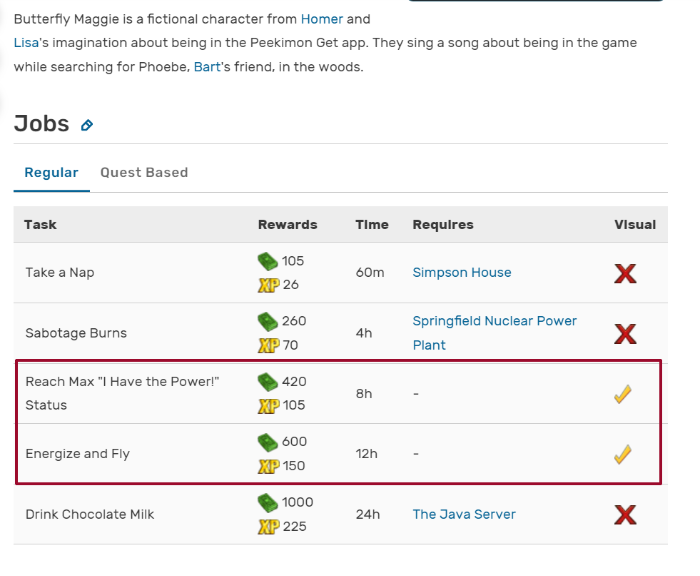Image resolution: width=700 pixels, height=576 pixels.
Task: Open The Java Server link
Action: tap(464, 515)
